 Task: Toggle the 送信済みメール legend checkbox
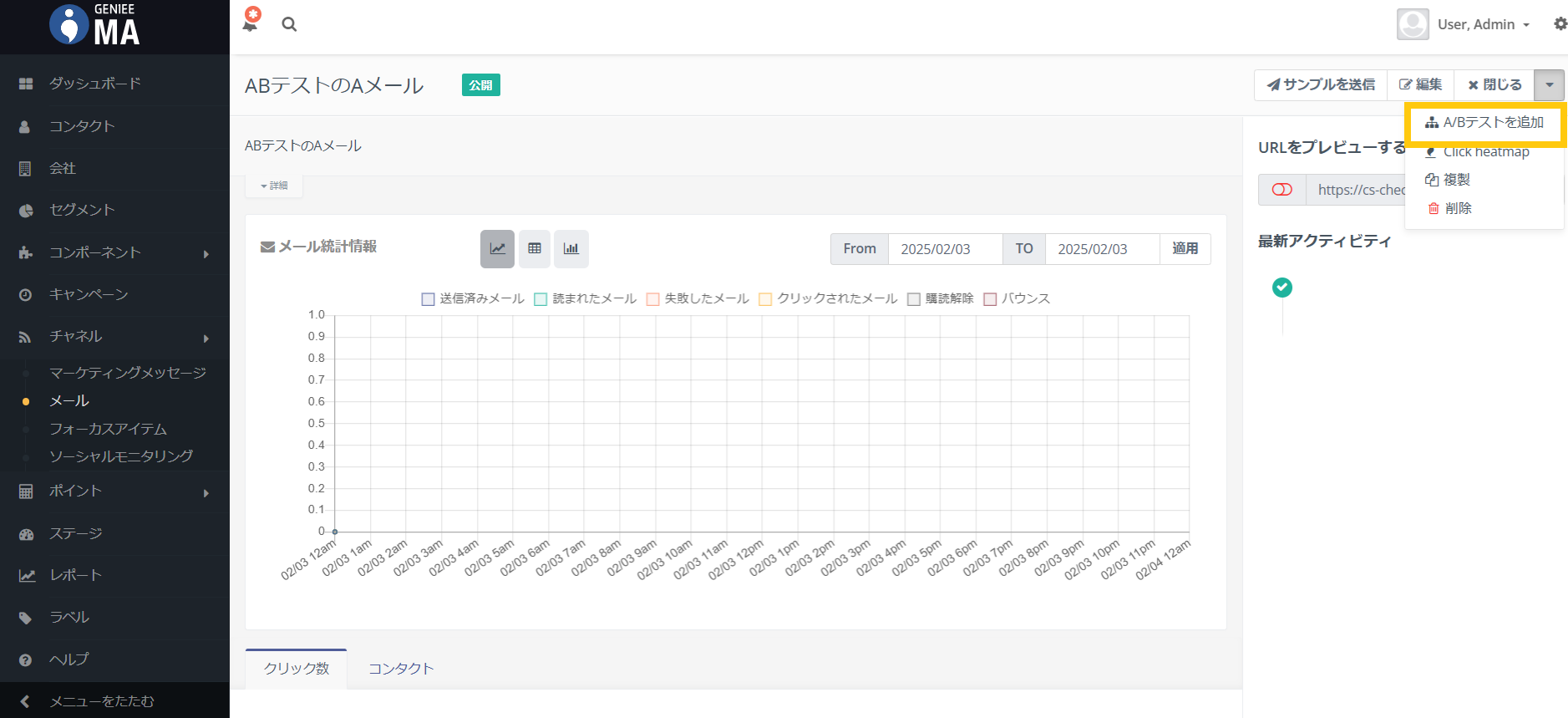(429, 299)
